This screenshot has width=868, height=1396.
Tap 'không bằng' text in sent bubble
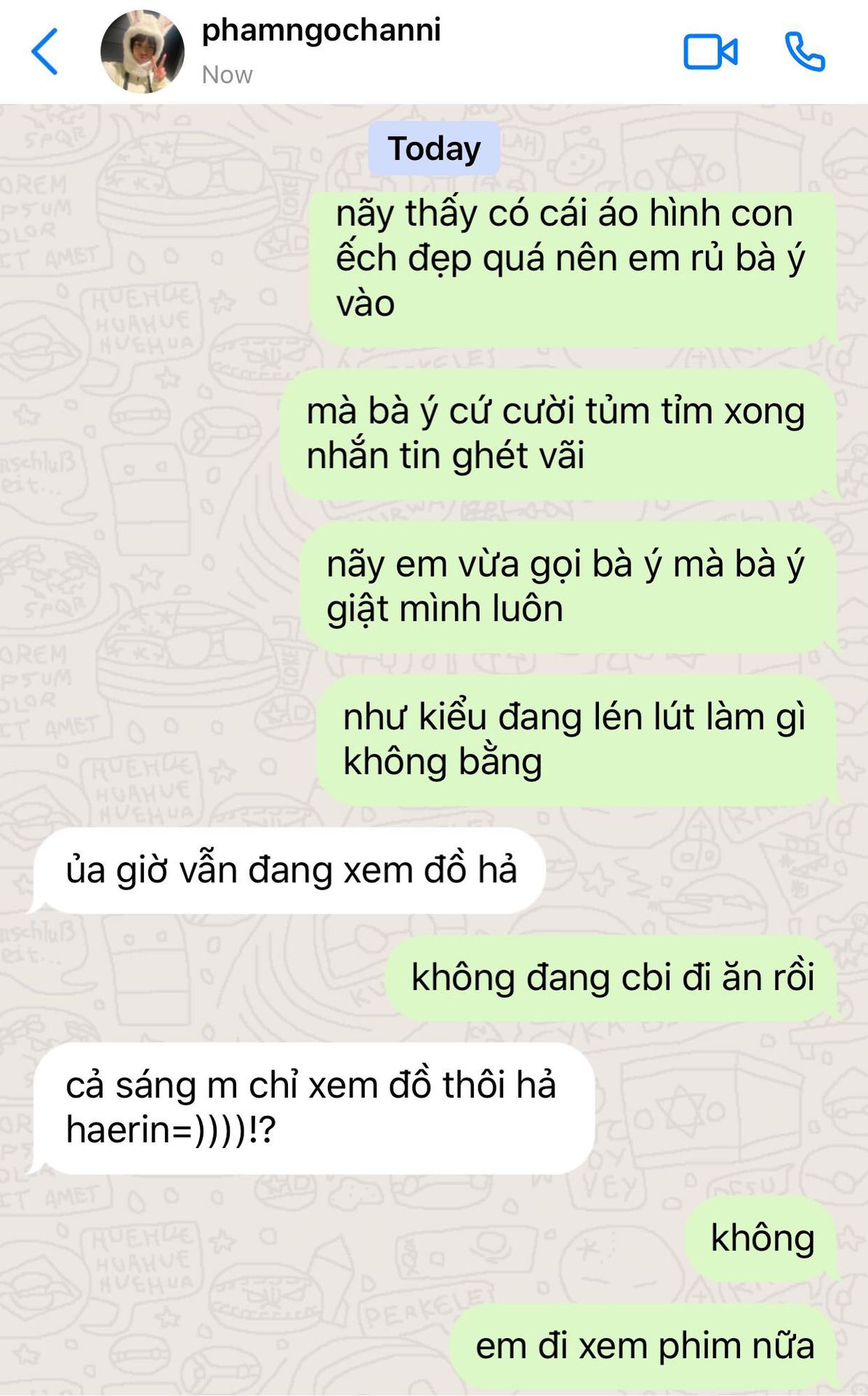coord(443,763)
